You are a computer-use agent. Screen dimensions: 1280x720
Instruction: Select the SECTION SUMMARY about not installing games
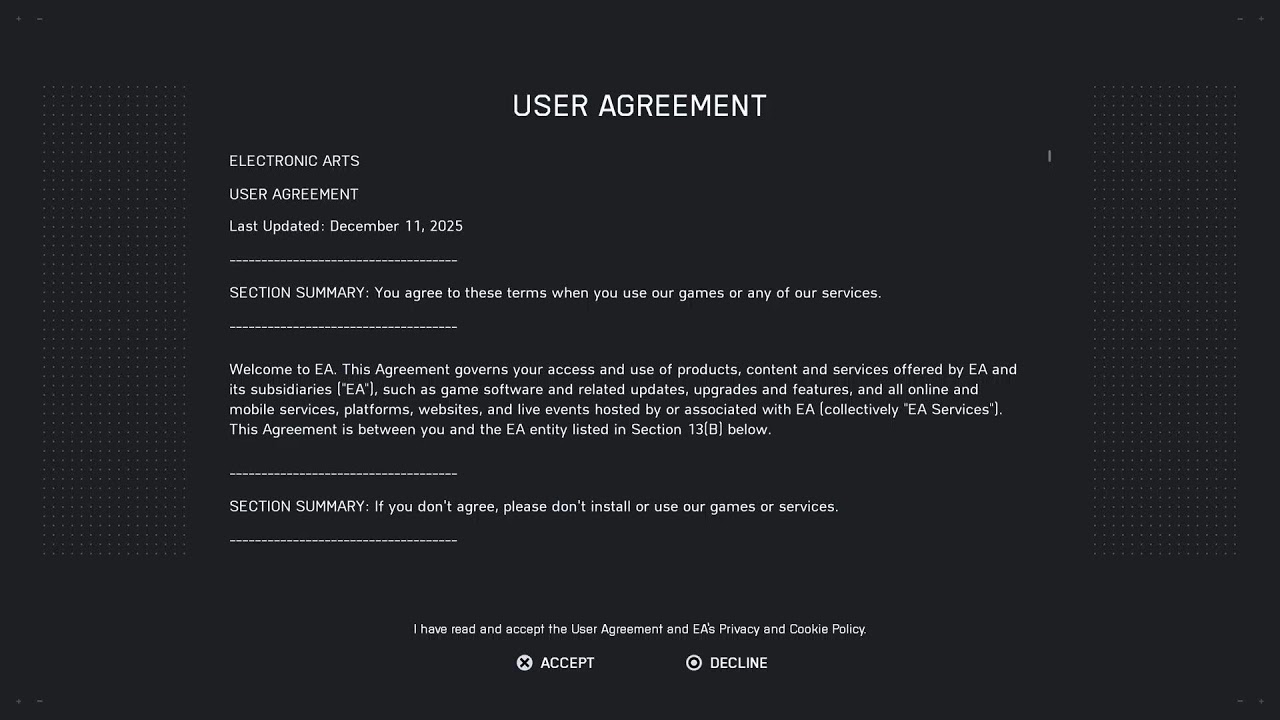point(534,507)
